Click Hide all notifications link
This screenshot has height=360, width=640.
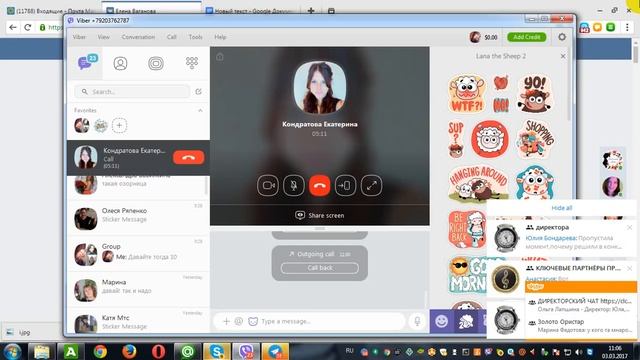tap(562, 208)
